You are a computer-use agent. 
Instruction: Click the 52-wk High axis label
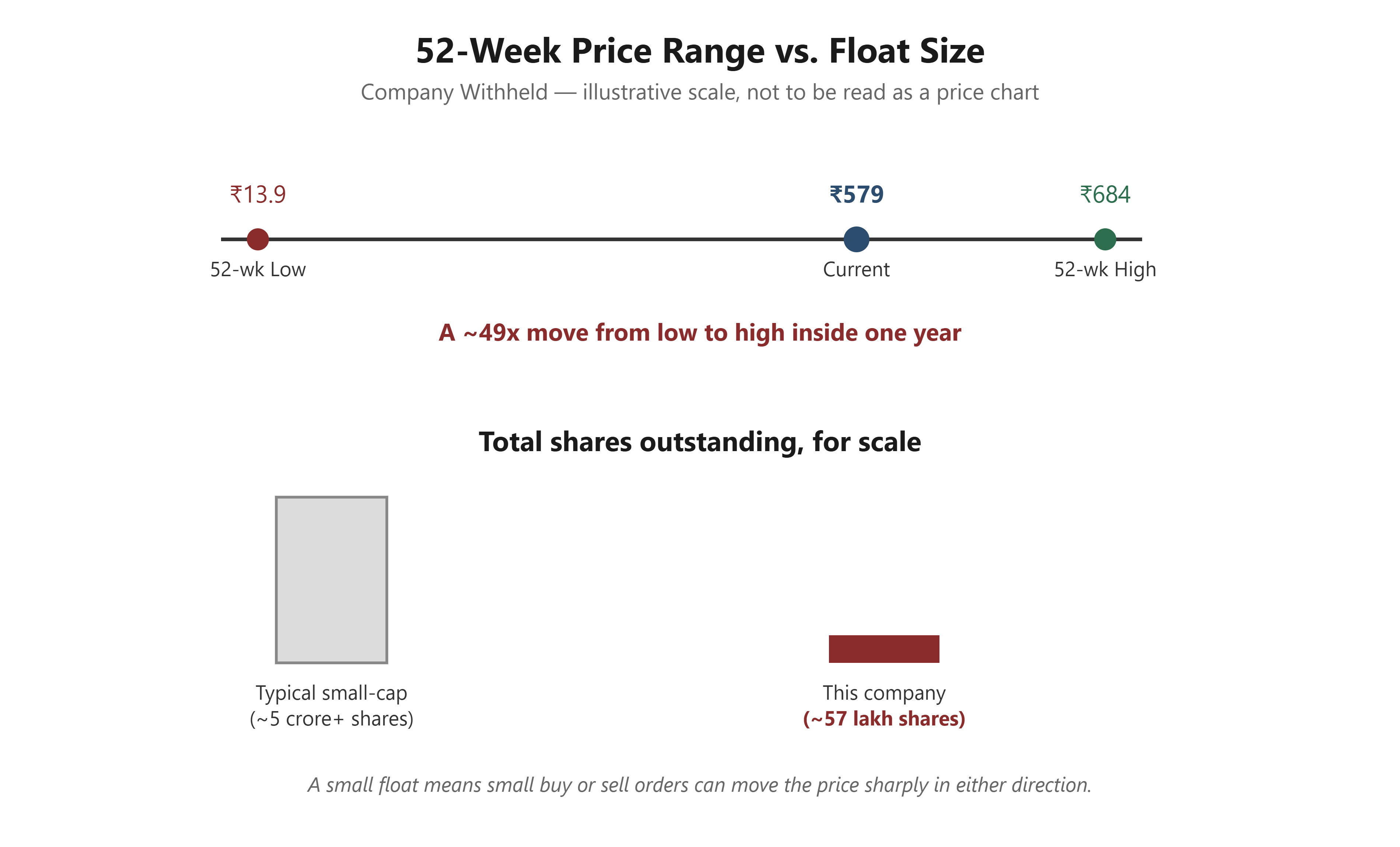[1105, 269]
